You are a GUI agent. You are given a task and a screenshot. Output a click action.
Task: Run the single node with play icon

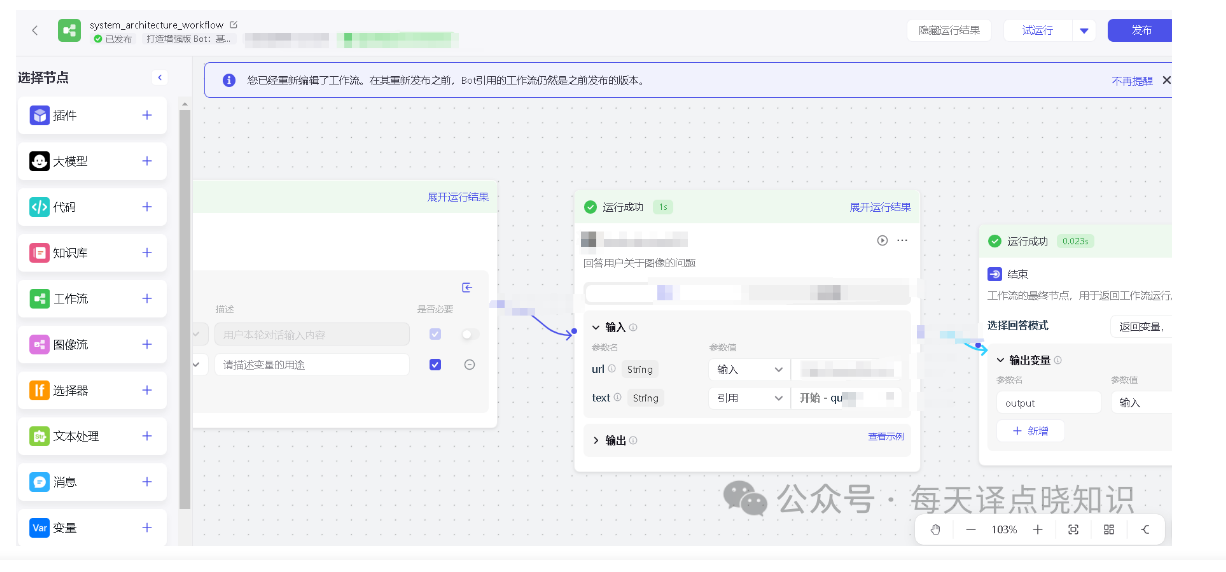pos(882,240)
